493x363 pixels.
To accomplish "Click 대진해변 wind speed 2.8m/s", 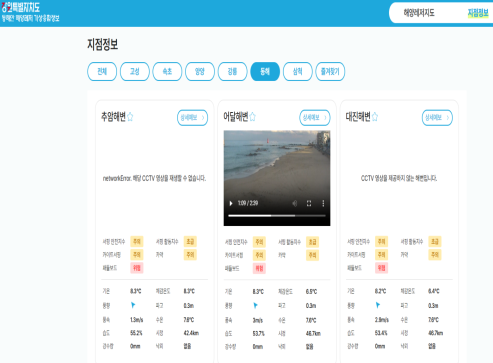I will point(382,320).
